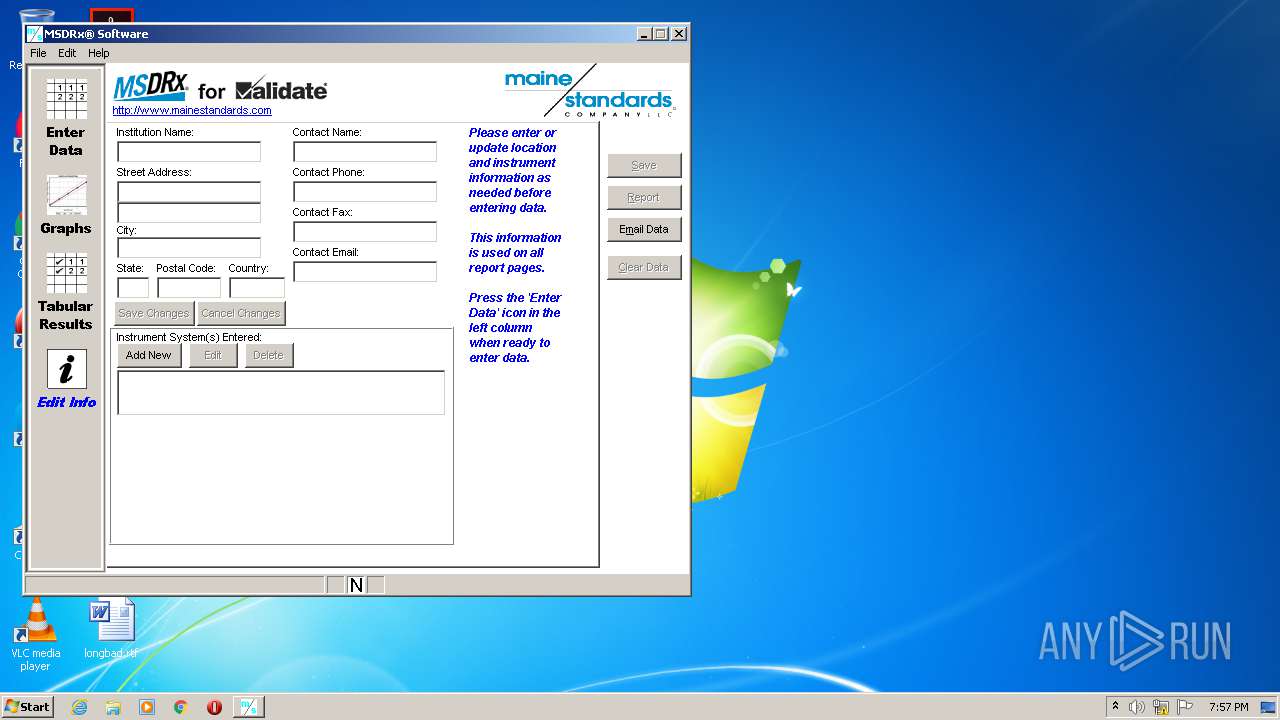Click the Clear Data button
The height and width of the screenshot is (720, 1280).
click(644, 267)
